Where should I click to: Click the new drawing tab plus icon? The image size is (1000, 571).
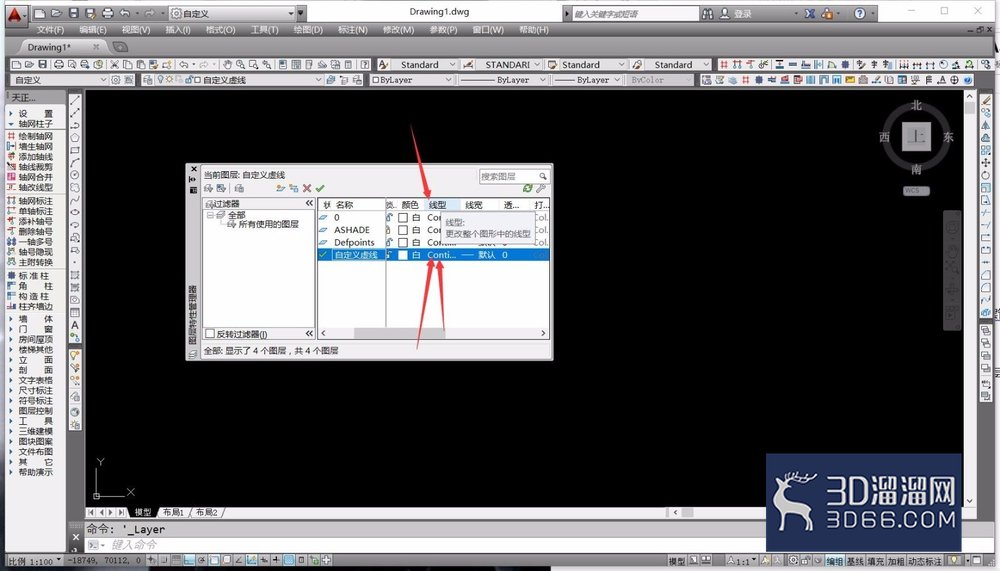pos(120,47)
